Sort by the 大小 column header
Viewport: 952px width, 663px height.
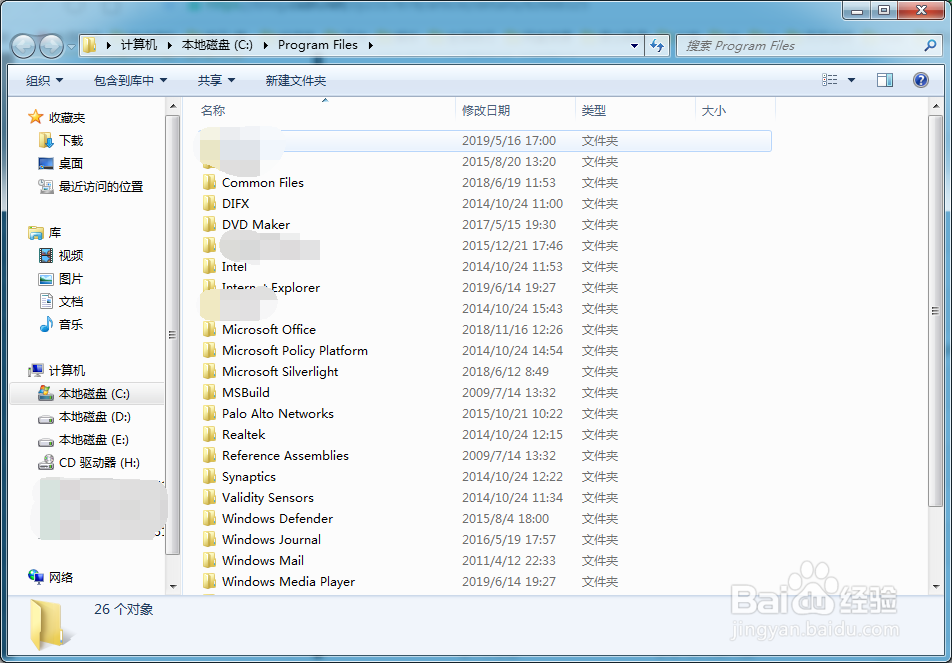click(x=713, y=110)
